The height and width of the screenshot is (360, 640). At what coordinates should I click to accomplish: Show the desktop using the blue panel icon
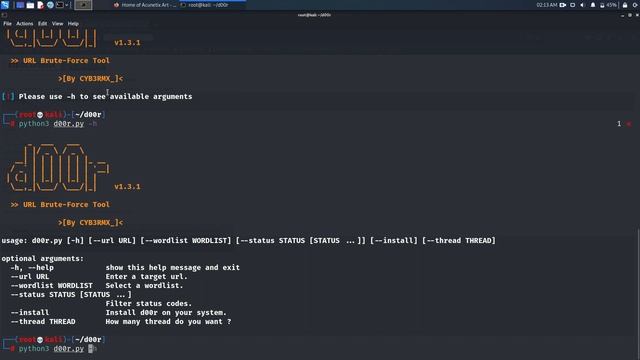[x=20, y=5]
